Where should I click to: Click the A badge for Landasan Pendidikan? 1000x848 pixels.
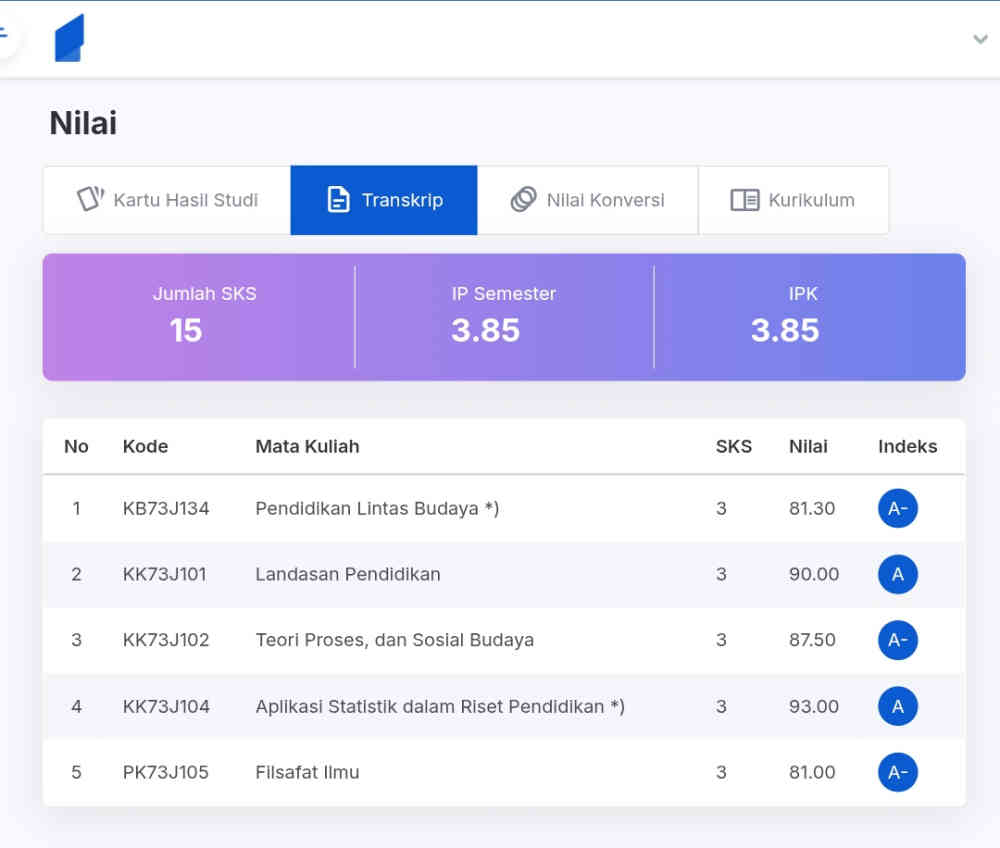[x=897, y=574]
